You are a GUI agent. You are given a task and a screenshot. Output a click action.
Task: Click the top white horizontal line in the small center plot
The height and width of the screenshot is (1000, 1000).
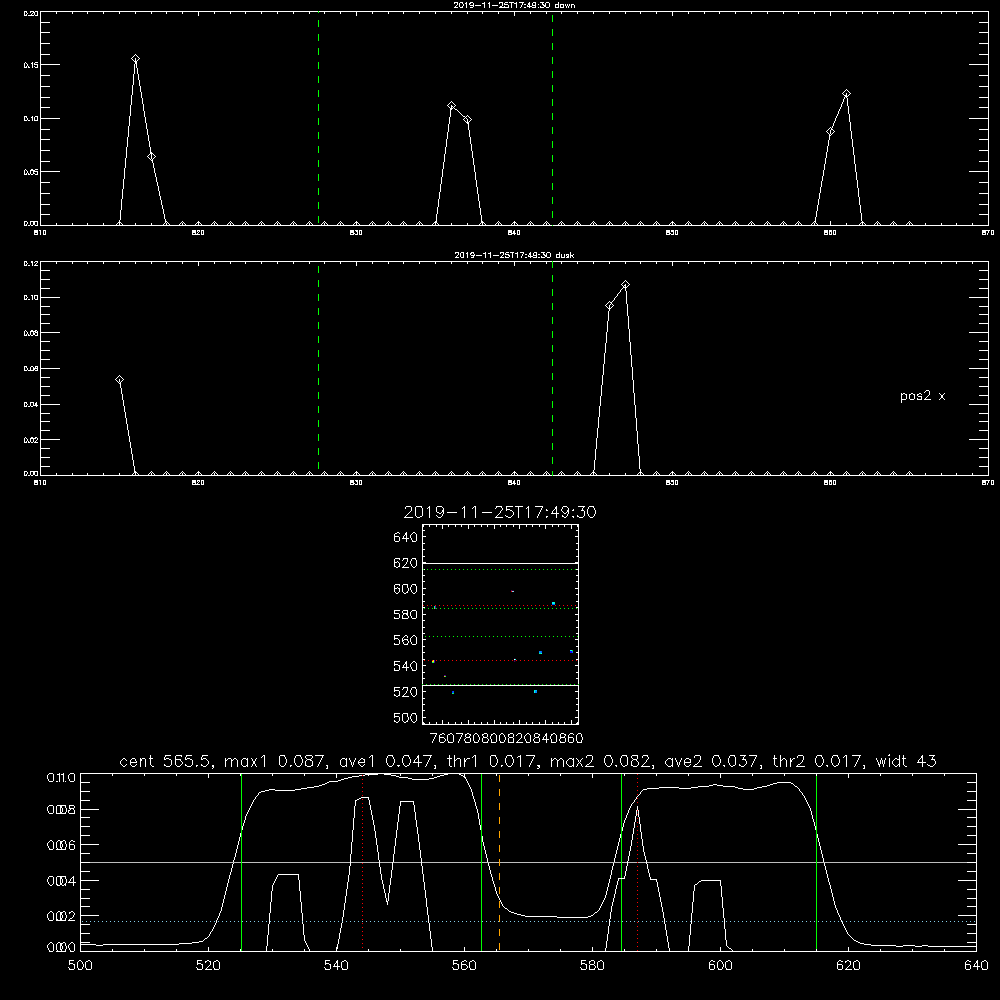pyautogui.click(x=500, y=564)
